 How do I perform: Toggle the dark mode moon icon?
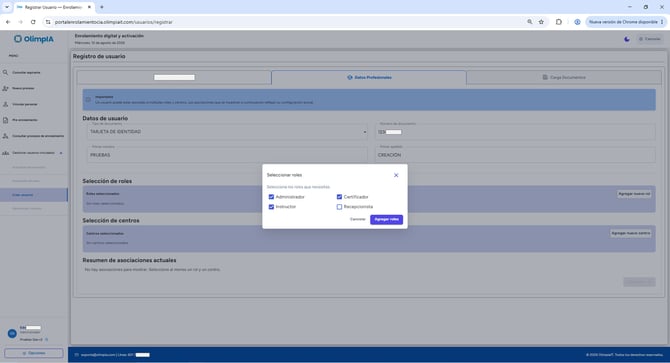point(627,39)
